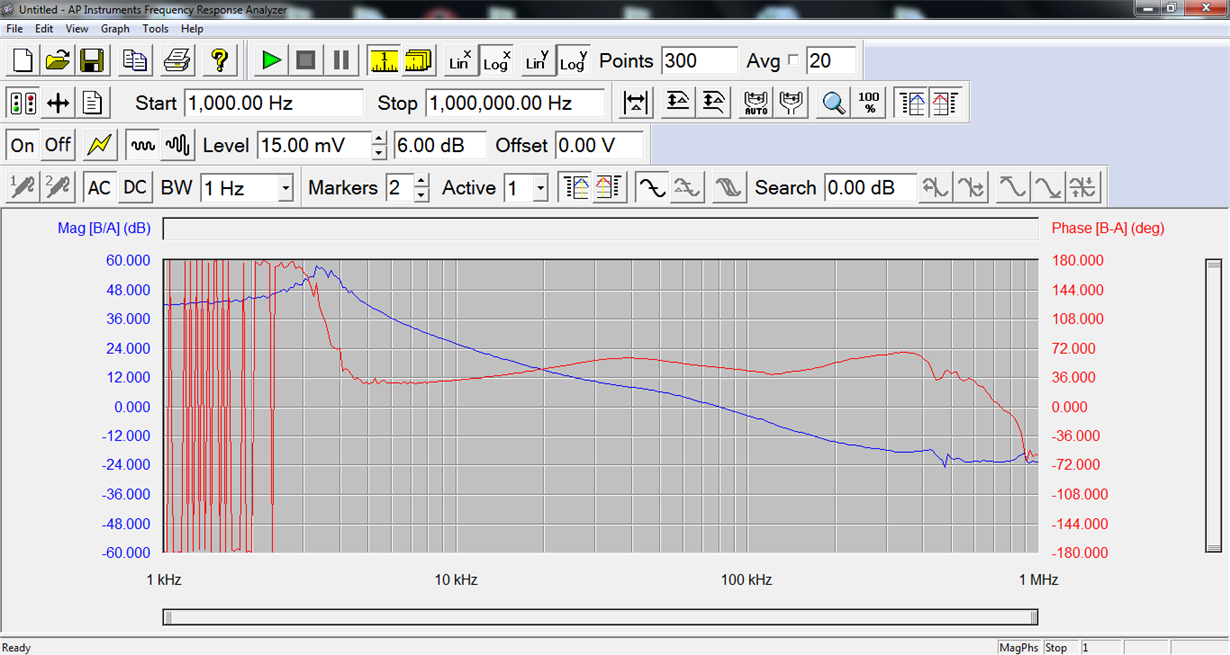Edit the Search field showing 0.00 dB

point(870,188)
